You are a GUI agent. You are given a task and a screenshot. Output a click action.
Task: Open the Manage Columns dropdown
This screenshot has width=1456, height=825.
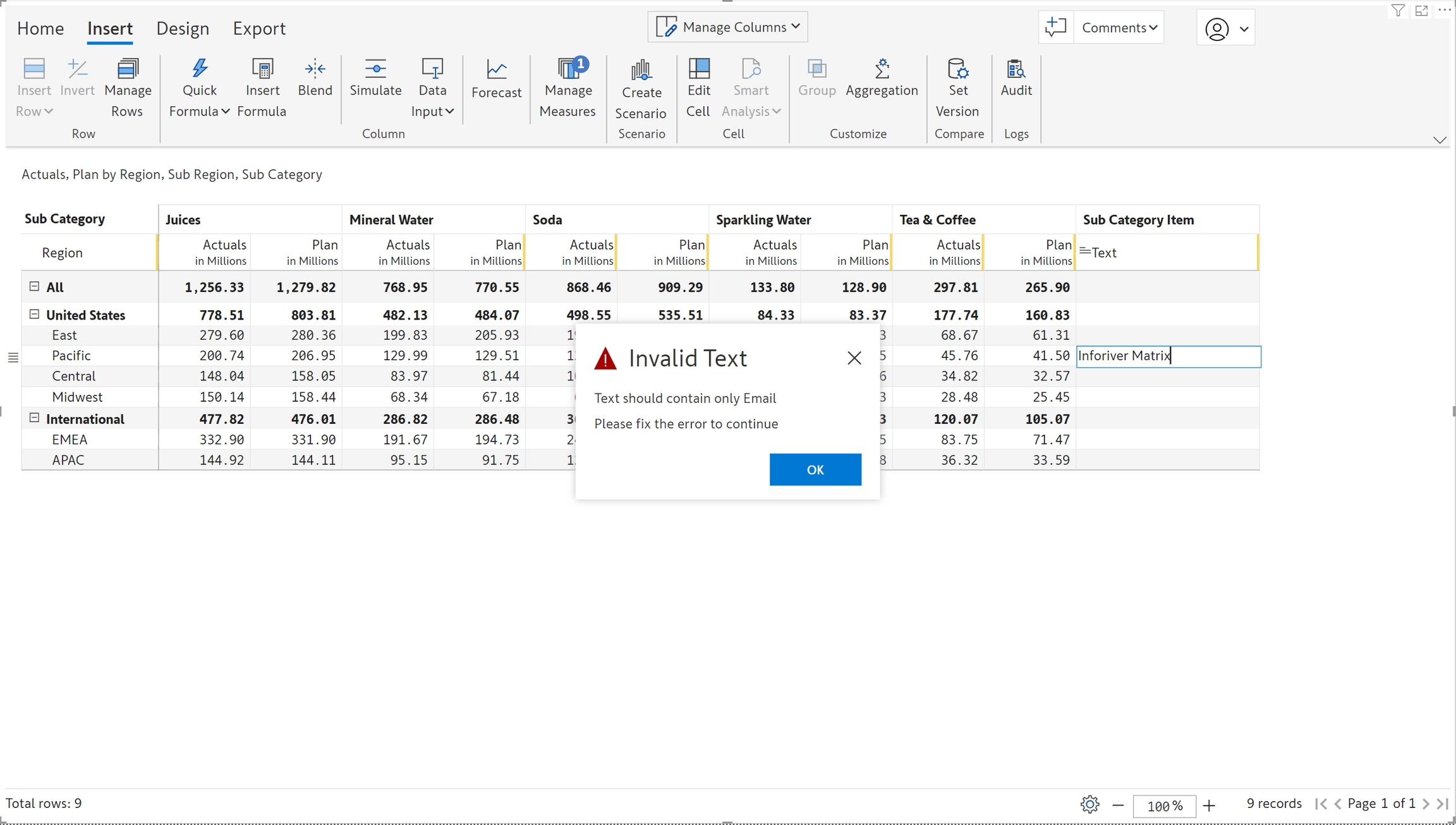(x=728, y=27)
